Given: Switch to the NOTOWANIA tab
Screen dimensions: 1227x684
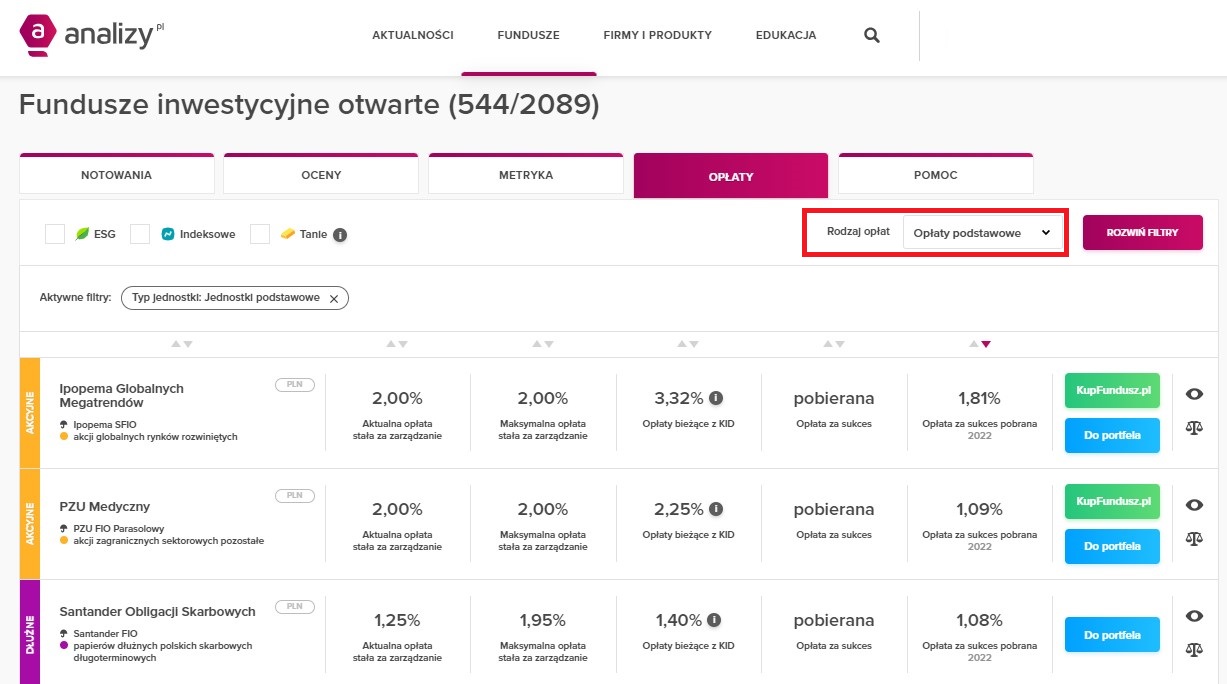Looking at the screenshot, I should click(117, 175).
